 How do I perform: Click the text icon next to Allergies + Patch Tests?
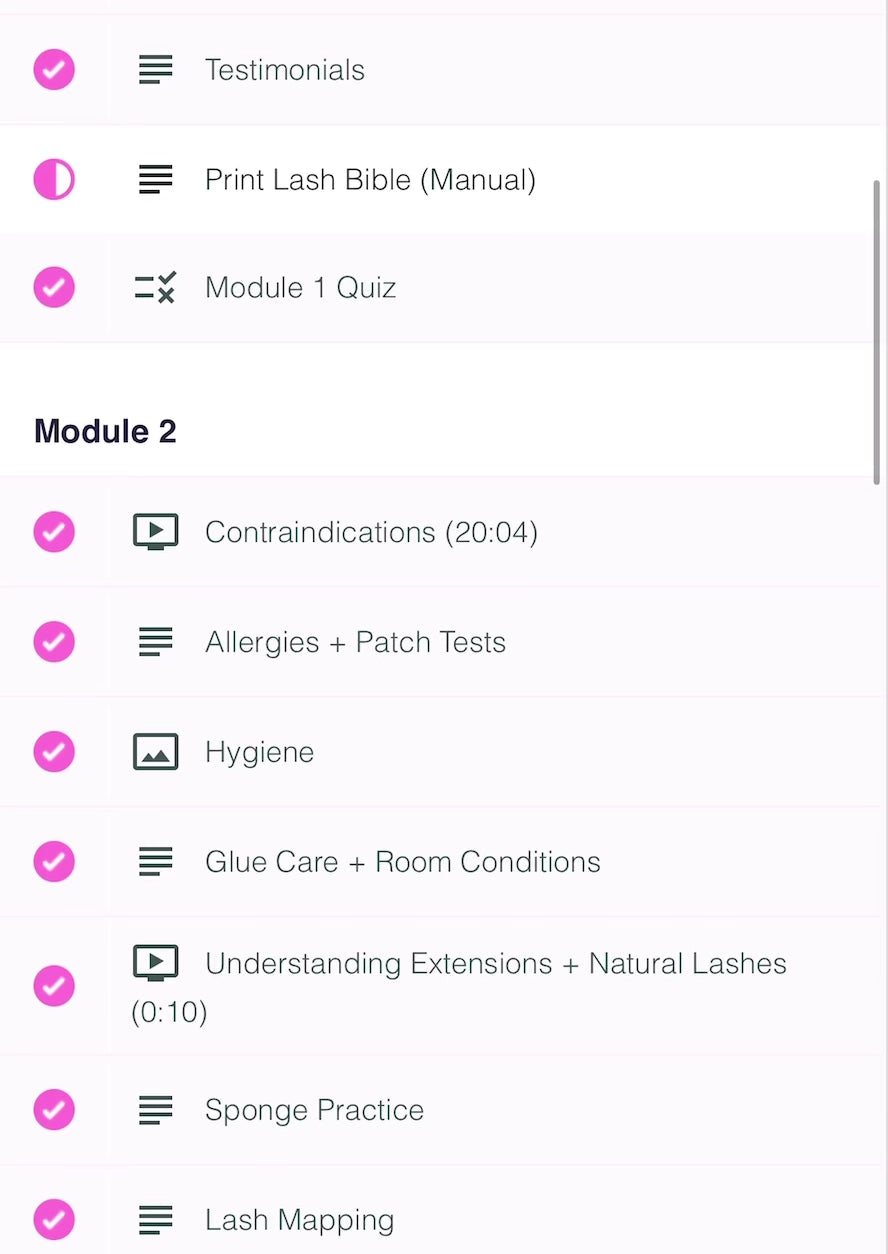(155, 642)
